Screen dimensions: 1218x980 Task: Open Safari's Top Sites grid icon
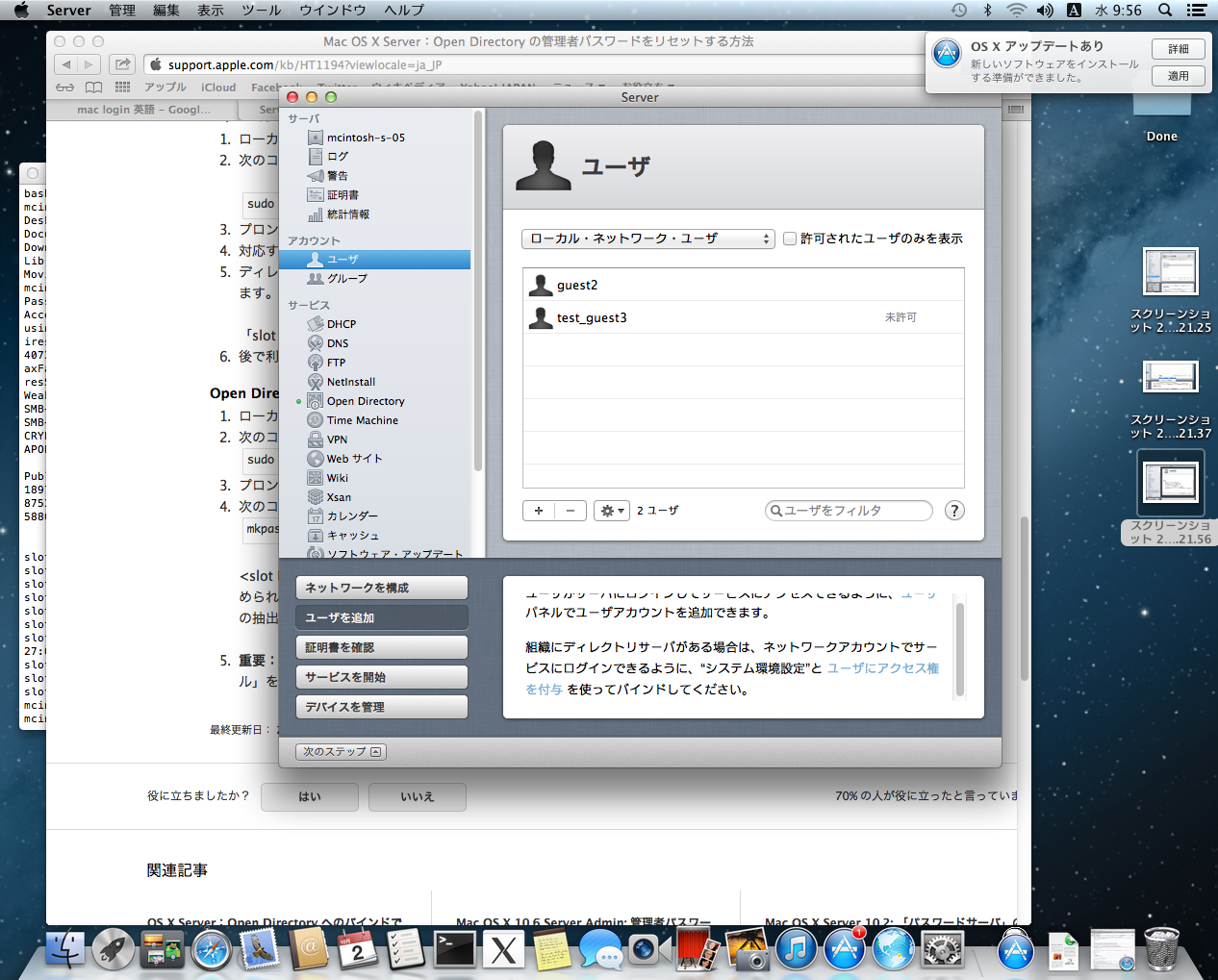click(122, 87)
